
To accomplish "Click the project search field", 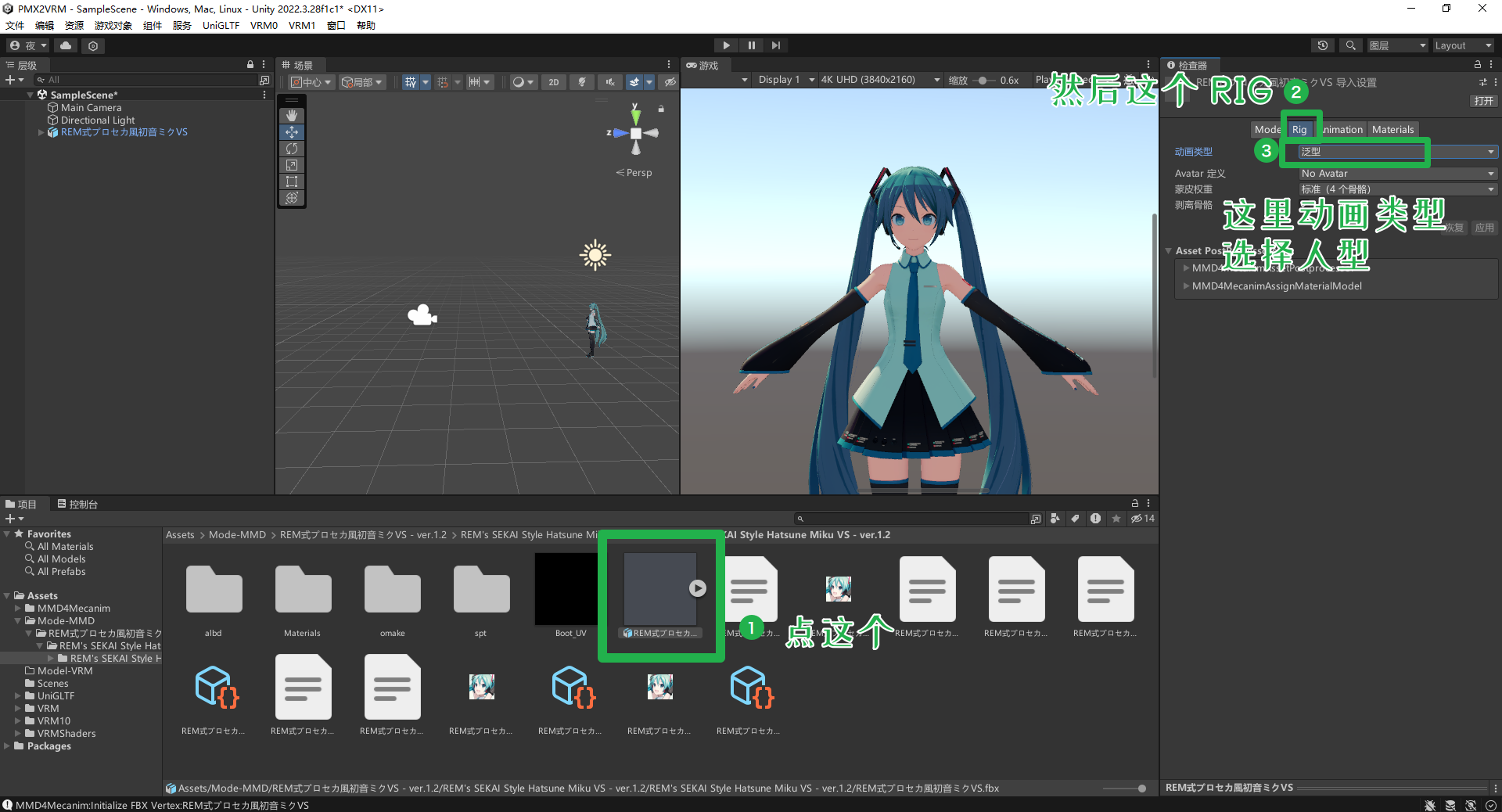I will tap(911, 519).
